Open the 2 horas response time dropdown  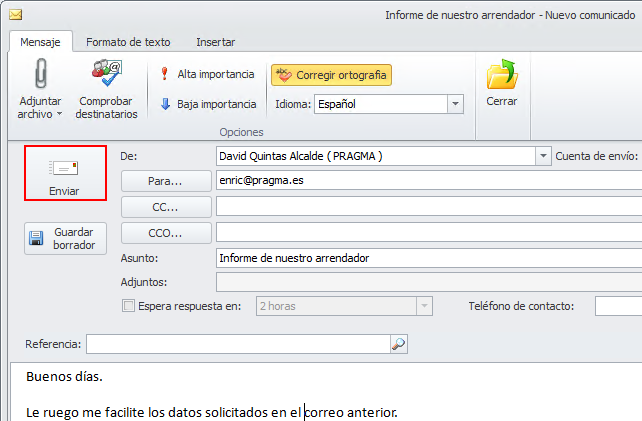(x=425, y=306)
